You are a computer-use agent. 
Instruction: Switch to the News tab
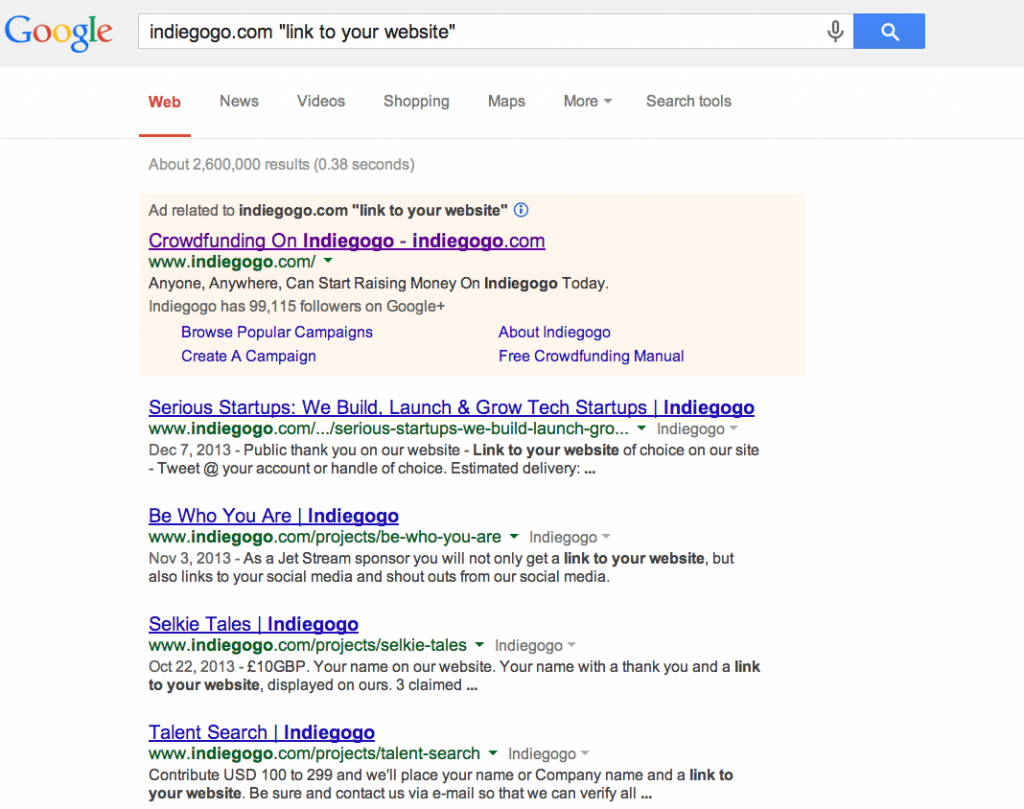point(239,101)
